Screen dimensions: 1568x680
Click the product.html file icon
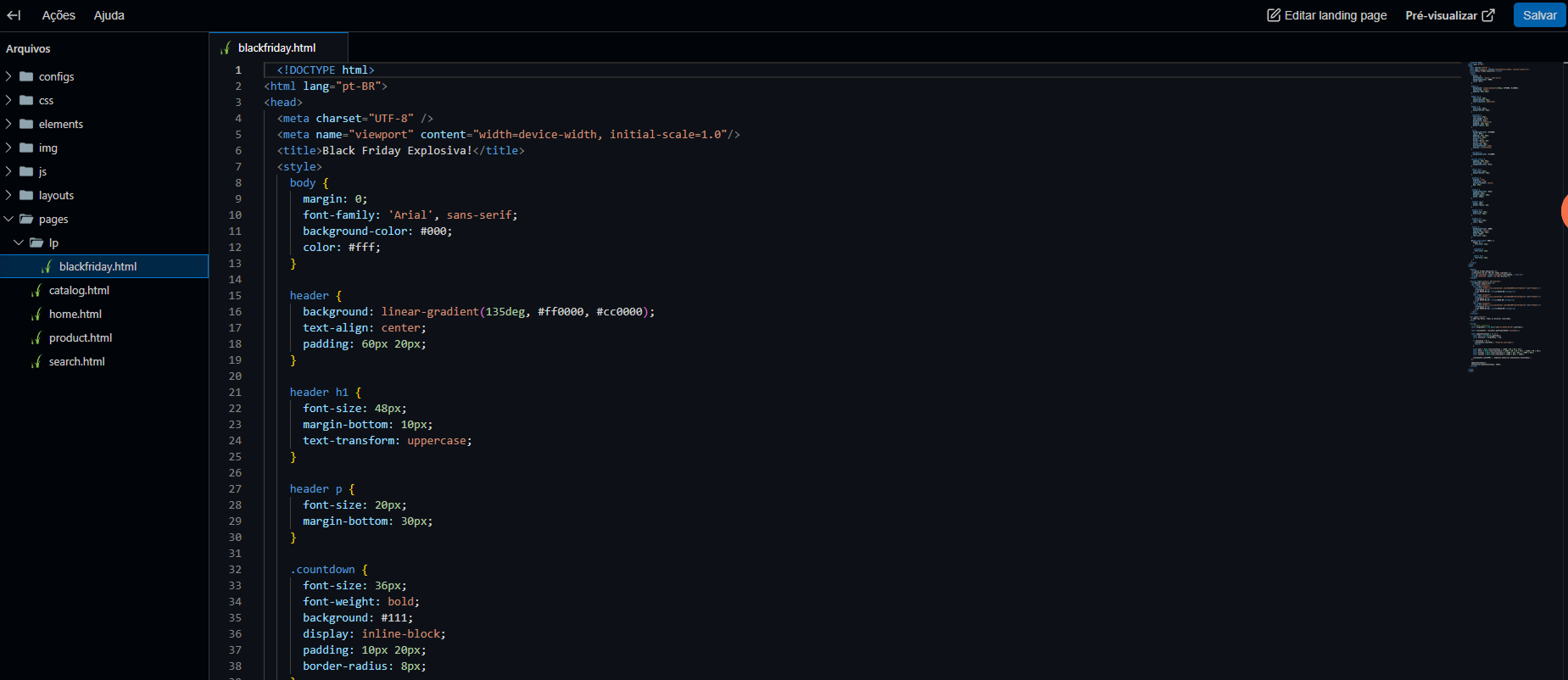[36, 337]
